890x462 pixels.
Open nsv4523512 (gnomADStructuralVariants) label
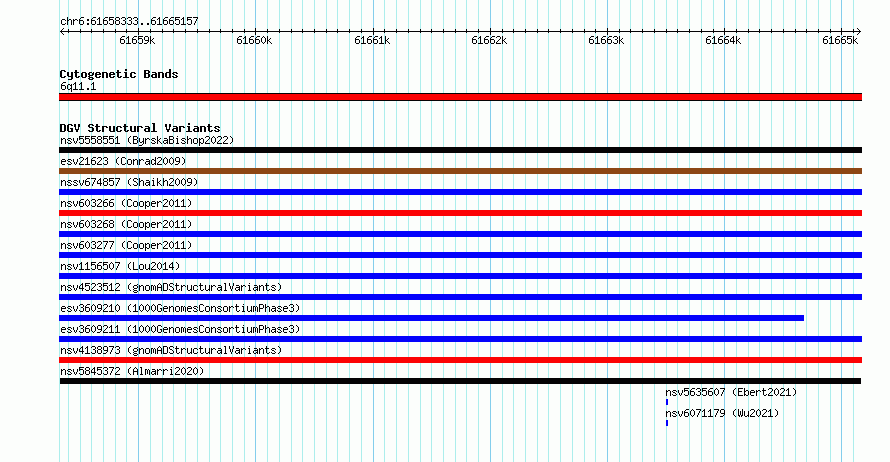click(x=171, y=287)
